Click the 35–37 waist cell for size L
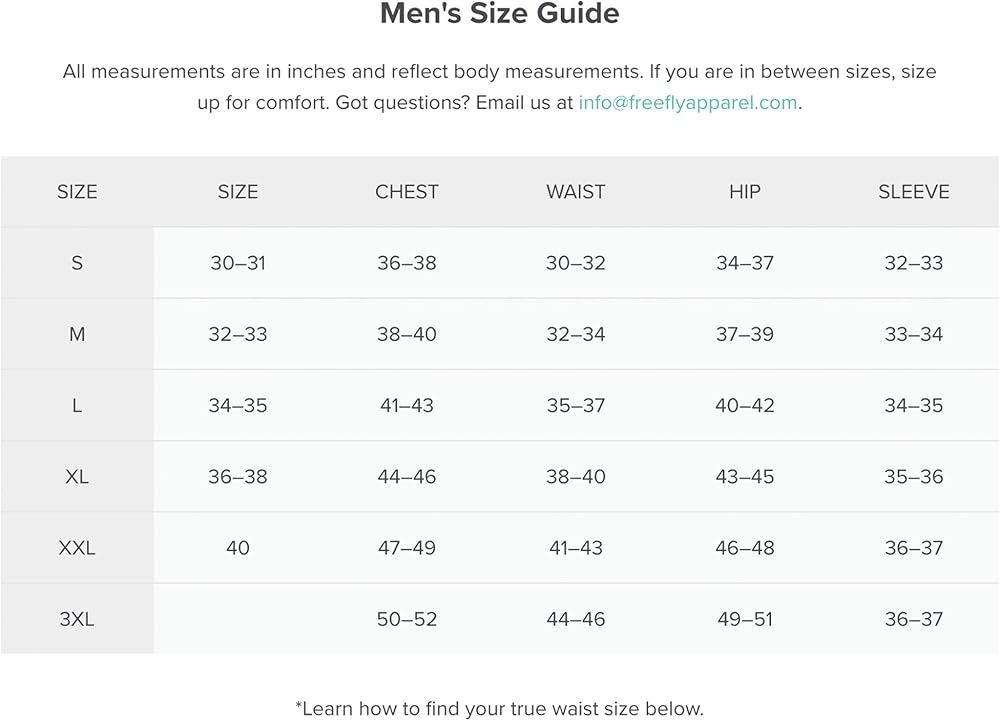 576,405
